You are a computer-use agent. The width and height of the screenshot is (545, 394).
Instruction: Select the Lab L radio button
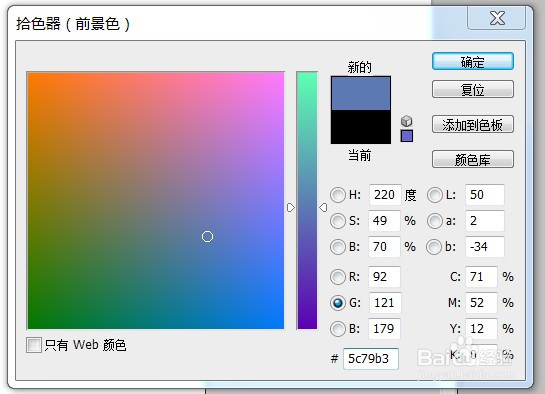coord(434,195)
